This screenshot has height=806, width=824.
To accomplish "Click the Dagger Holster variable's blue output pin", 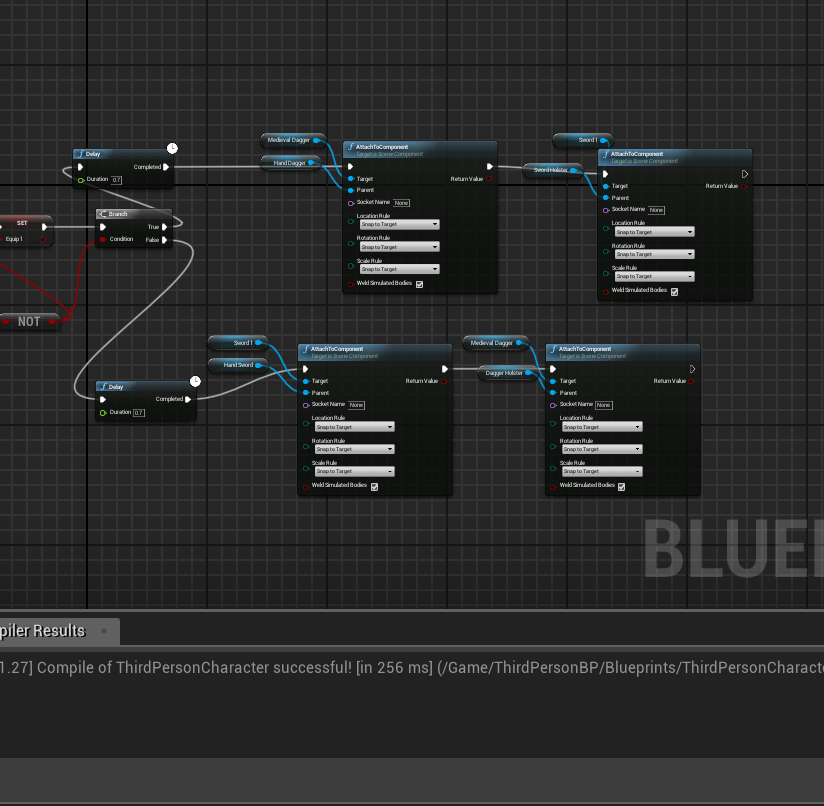I will (528, 373).
